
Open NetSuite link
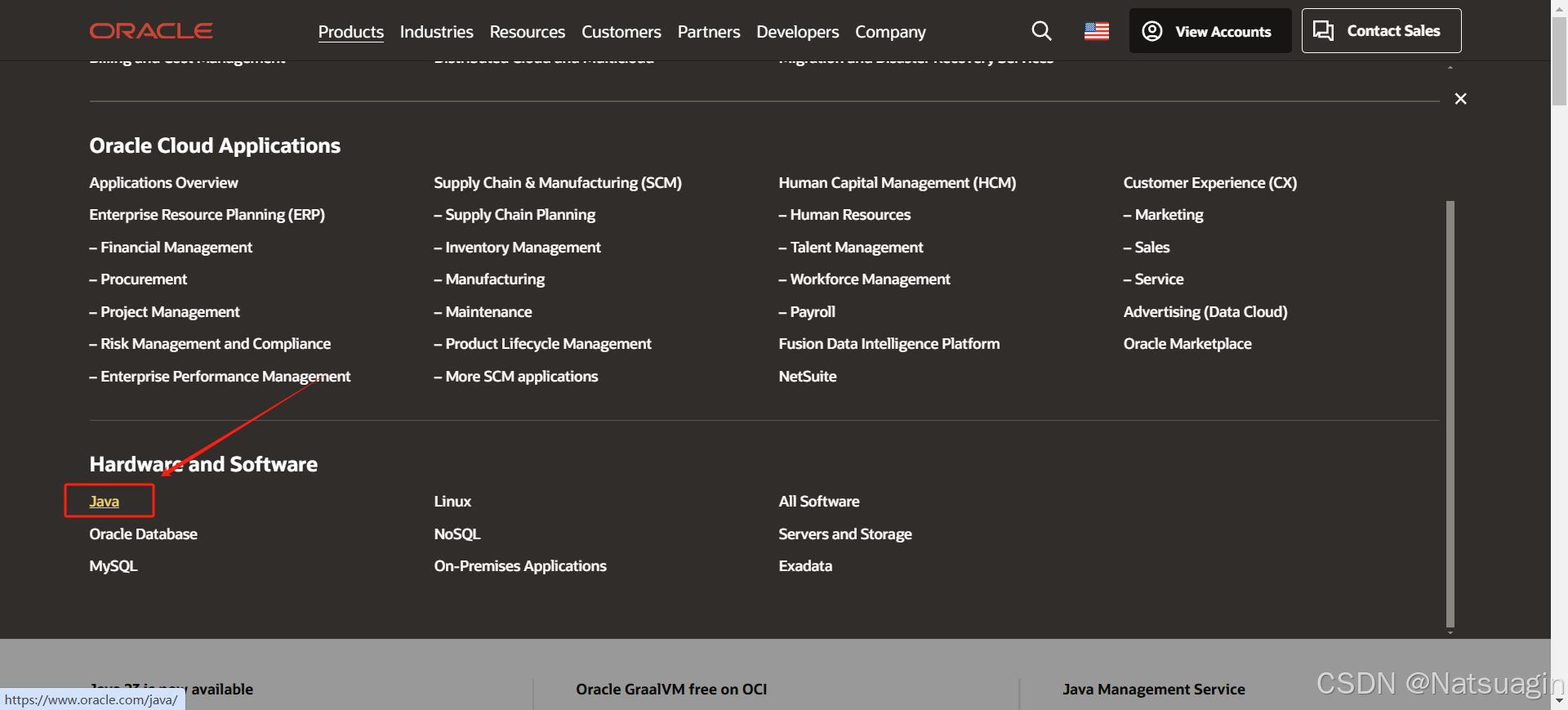point(808,376)
